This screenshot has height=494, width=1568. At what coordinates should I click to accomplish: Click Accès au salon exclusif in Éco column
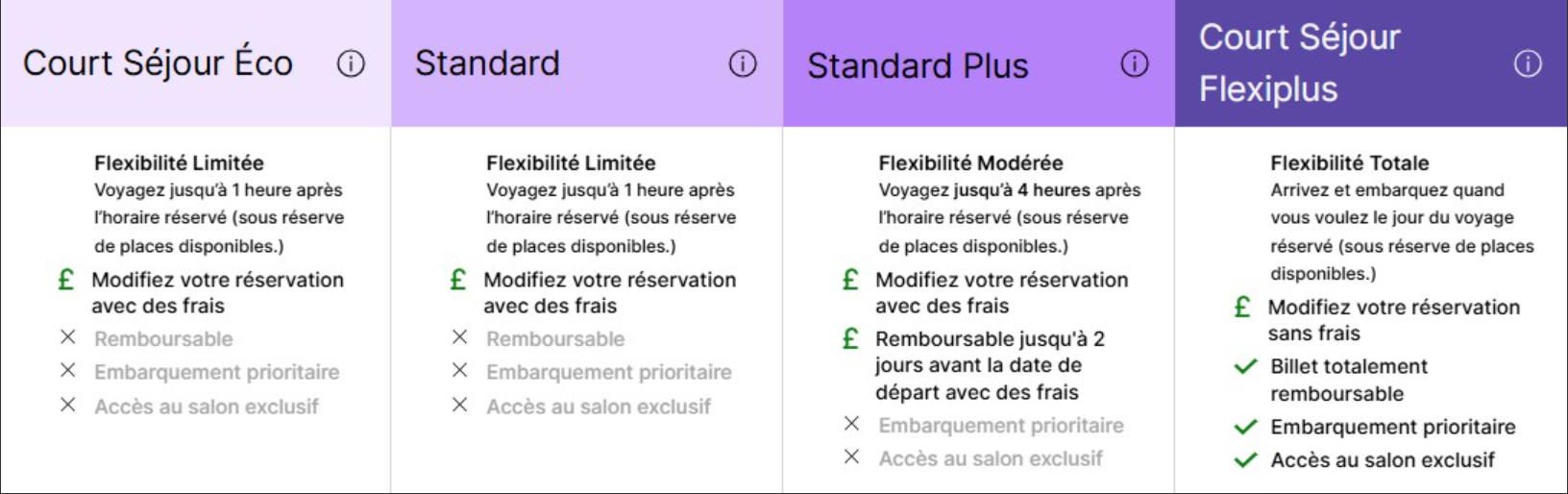click(x=206, y=407)
